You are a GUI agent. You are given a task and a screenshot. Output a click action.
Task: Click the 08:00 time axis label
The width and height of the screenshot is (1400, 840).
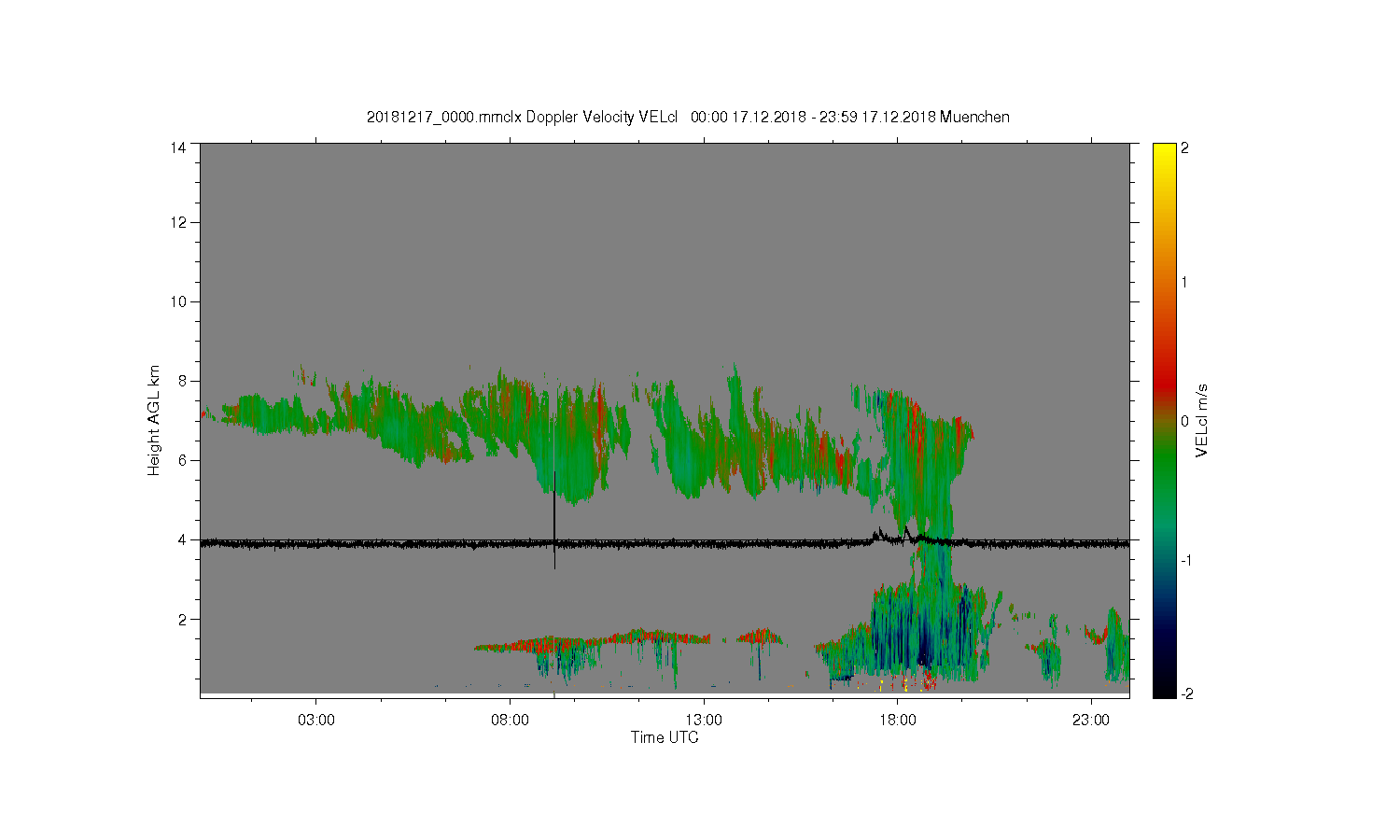click(x=510, y=721)
